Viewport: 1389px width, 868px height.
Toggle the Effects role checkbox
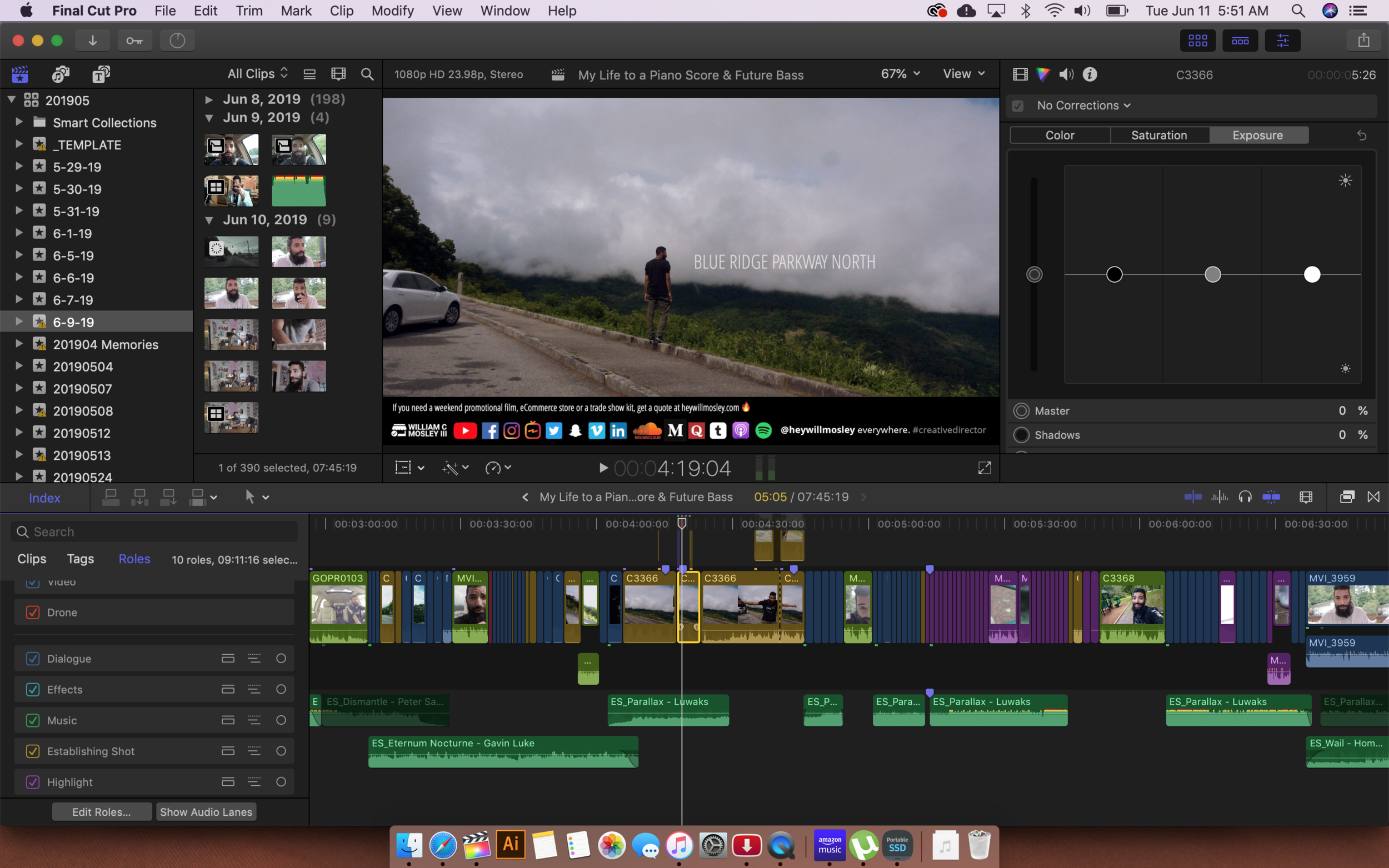[33, 690]
